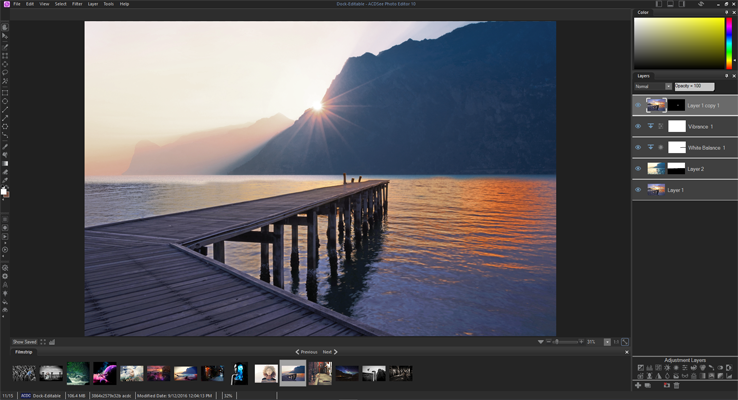Select the Line drawing tool
Viewport: 738px width, 400px height.
5,110
